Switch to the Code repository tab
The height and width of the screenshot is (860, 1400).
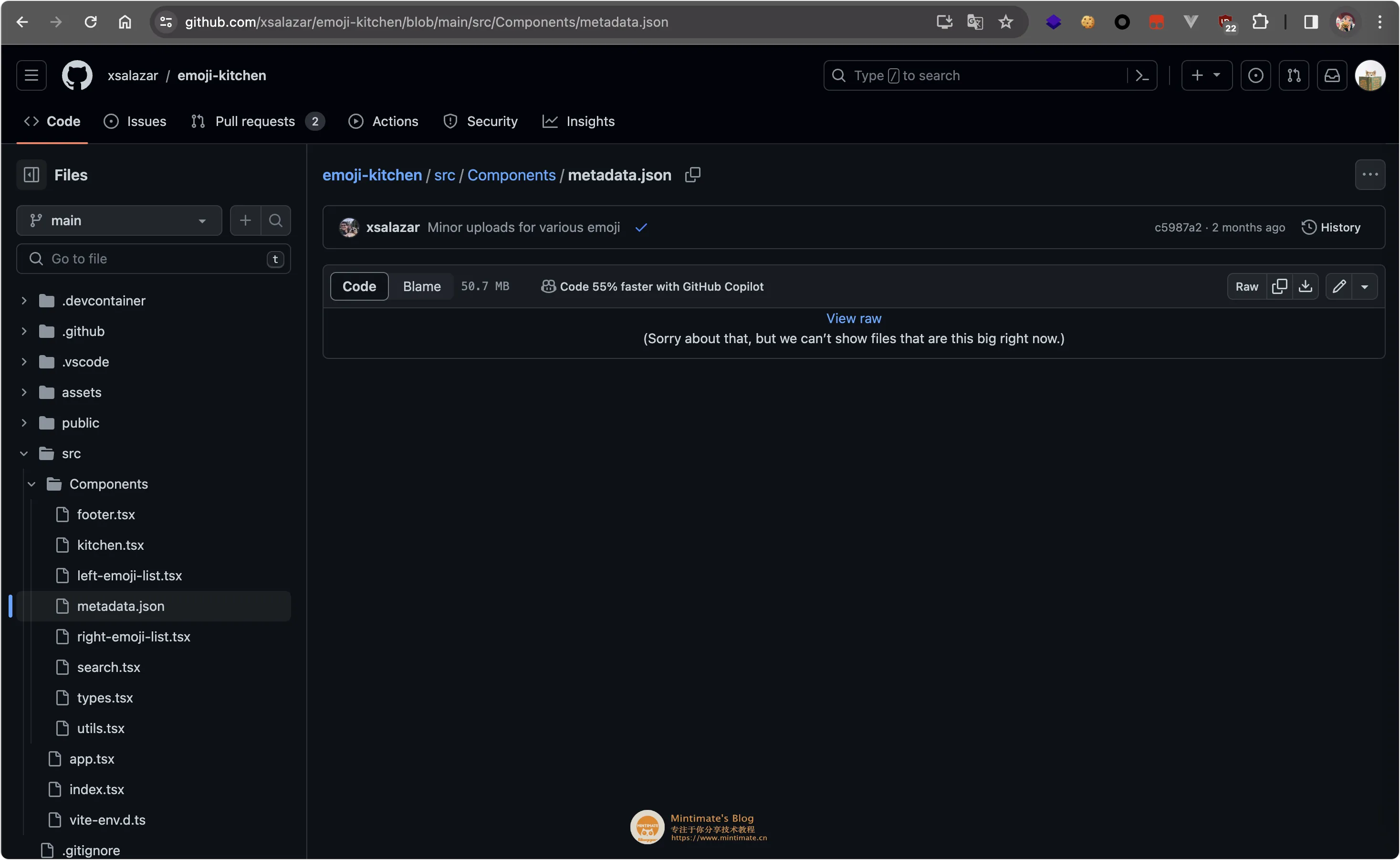click(x=52, y=121)
